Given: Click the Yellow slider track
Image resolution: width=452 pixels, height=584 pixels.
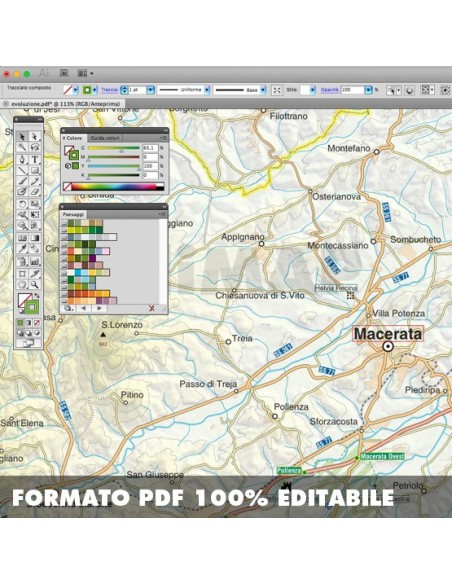Looking at the screenshot, I should click(114, 166).
